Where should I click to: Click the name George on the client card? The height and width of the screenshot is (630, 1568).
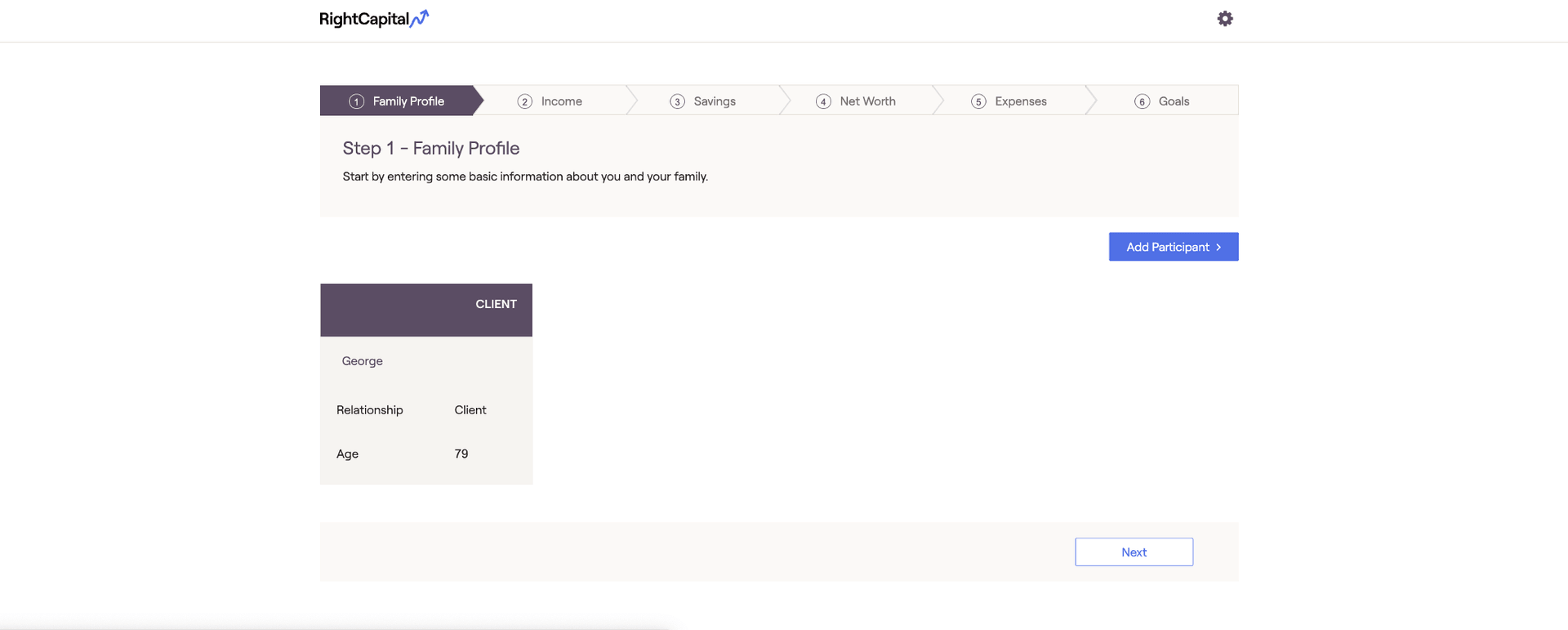[x=362, y=360]
